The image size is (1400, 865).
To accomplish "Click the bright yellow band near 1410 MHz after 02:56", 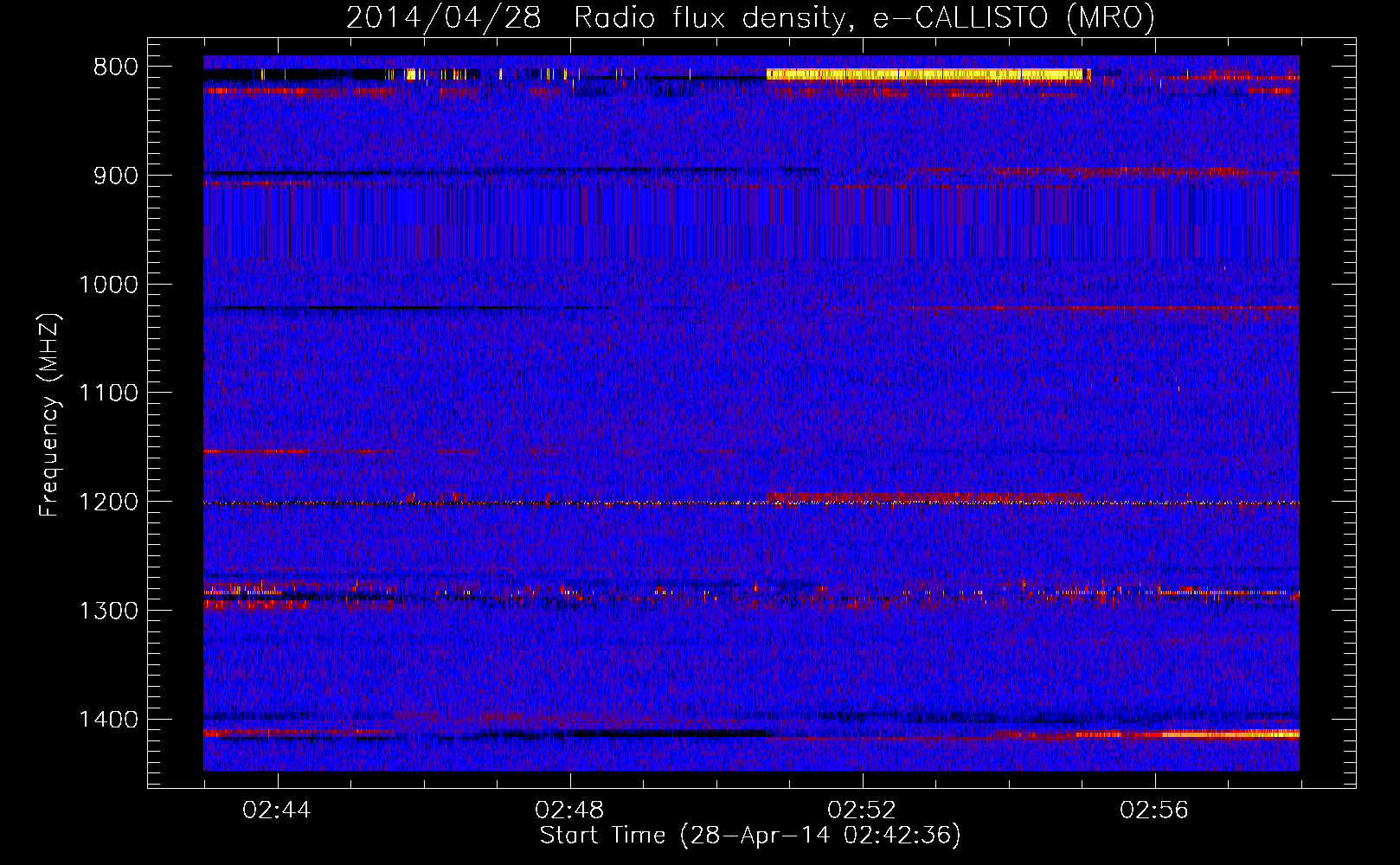I will 1230,734.
